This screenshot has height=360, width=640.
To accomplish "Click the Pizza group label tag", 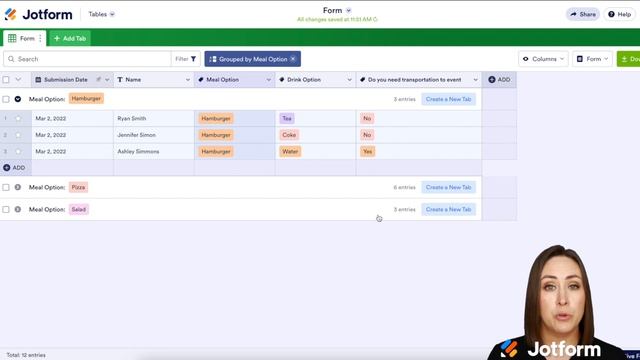I will coord(78,187).
